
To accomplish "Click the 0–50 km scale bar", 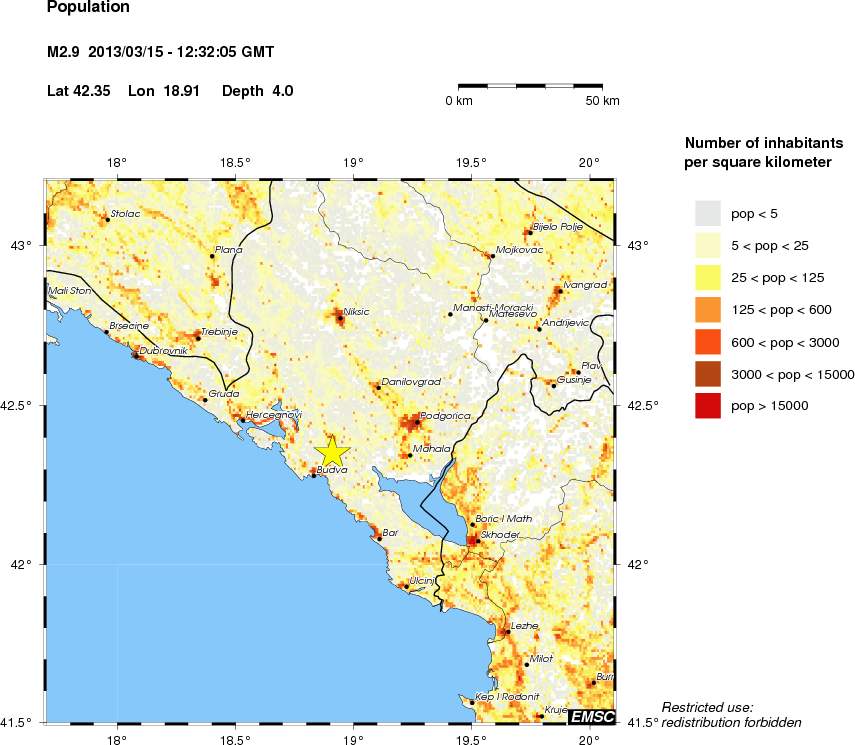I will click(530, 87).
